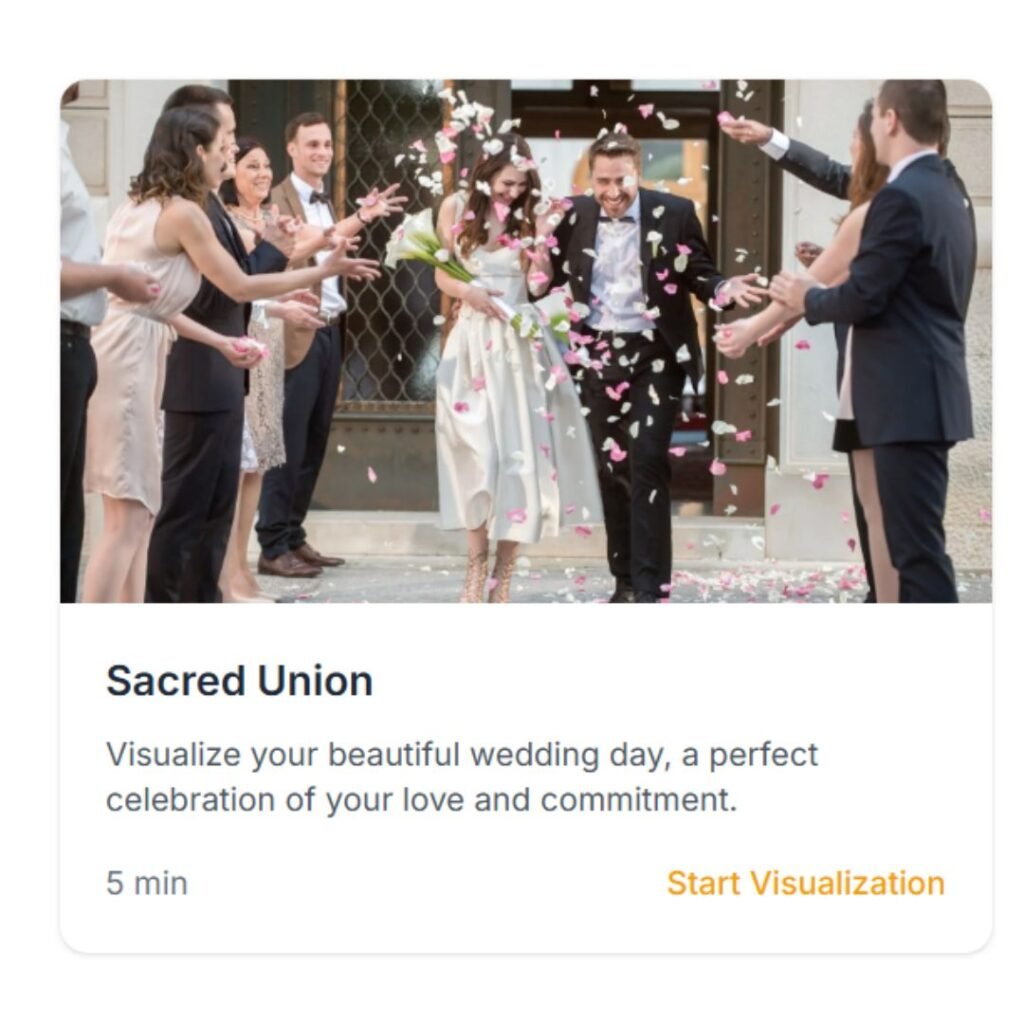The image size is (1024, 1024).
Task: Click the word 'Visualization' in the orange link
Action: point(847,883)
